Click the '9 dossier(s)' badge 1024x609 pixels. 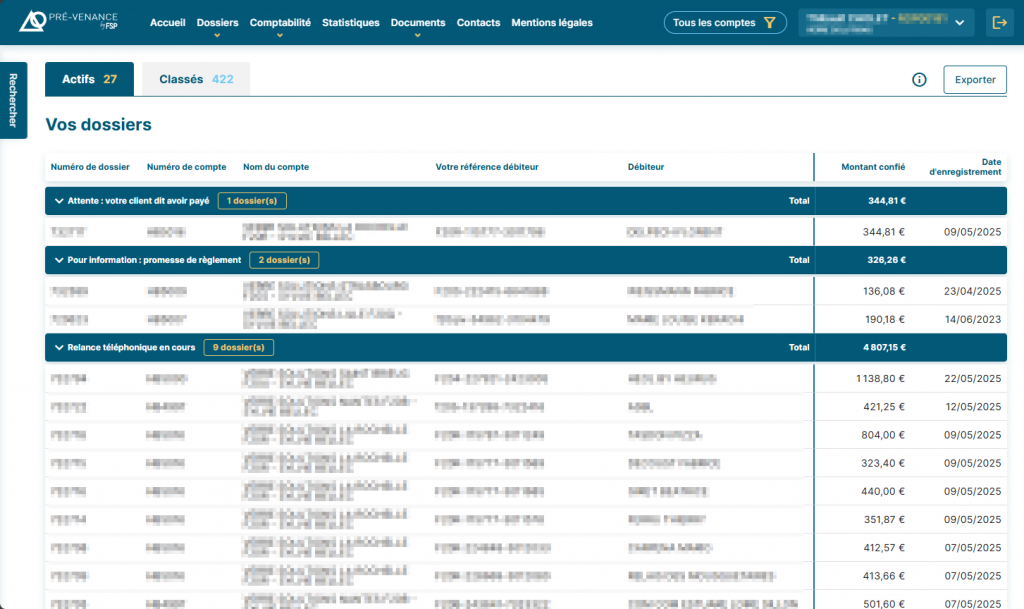point(238,348)
